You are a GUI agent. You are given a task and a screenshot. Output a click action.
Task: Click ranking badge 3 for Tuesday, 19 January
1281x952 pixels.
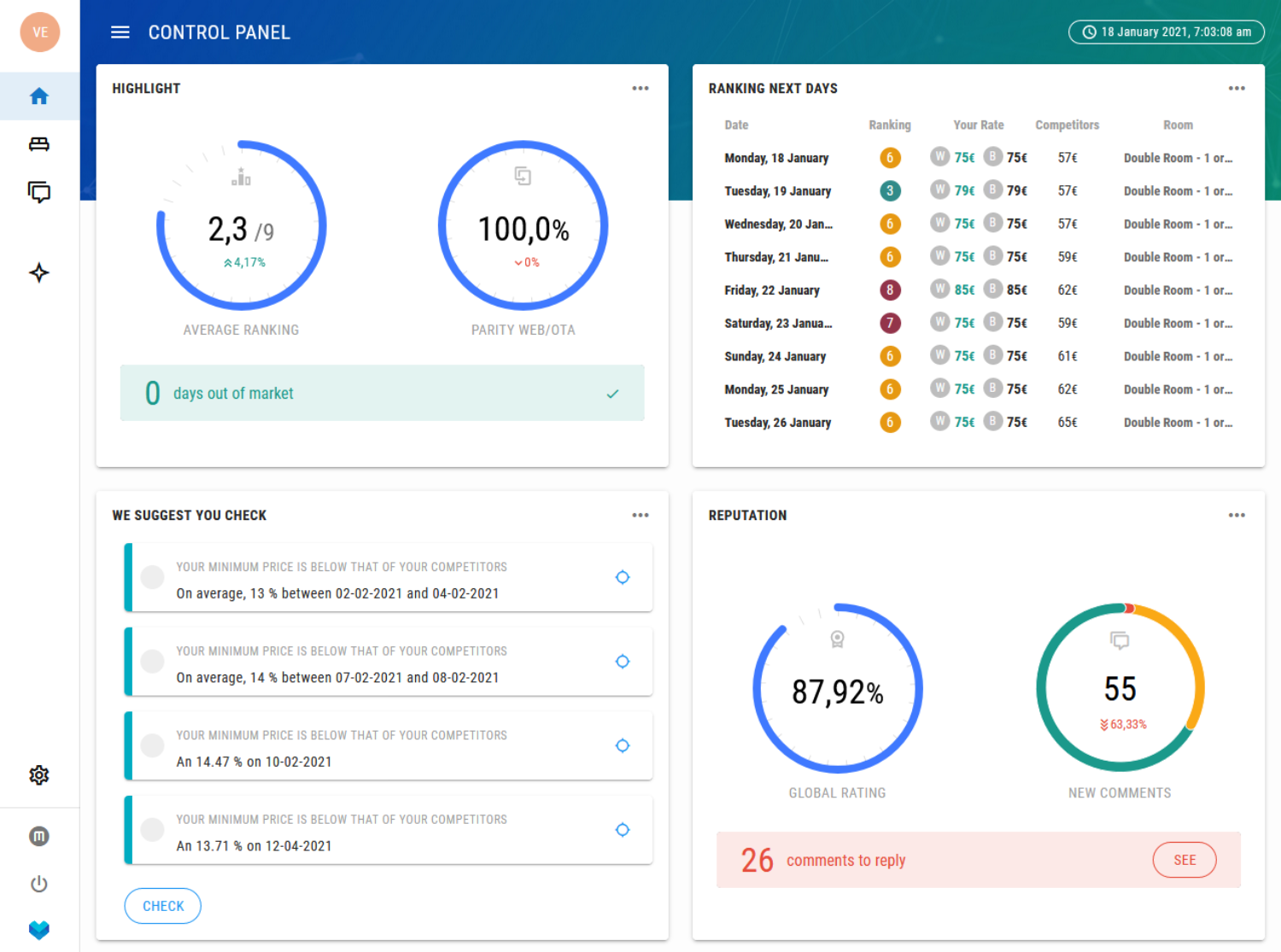(x=890, y=191)
